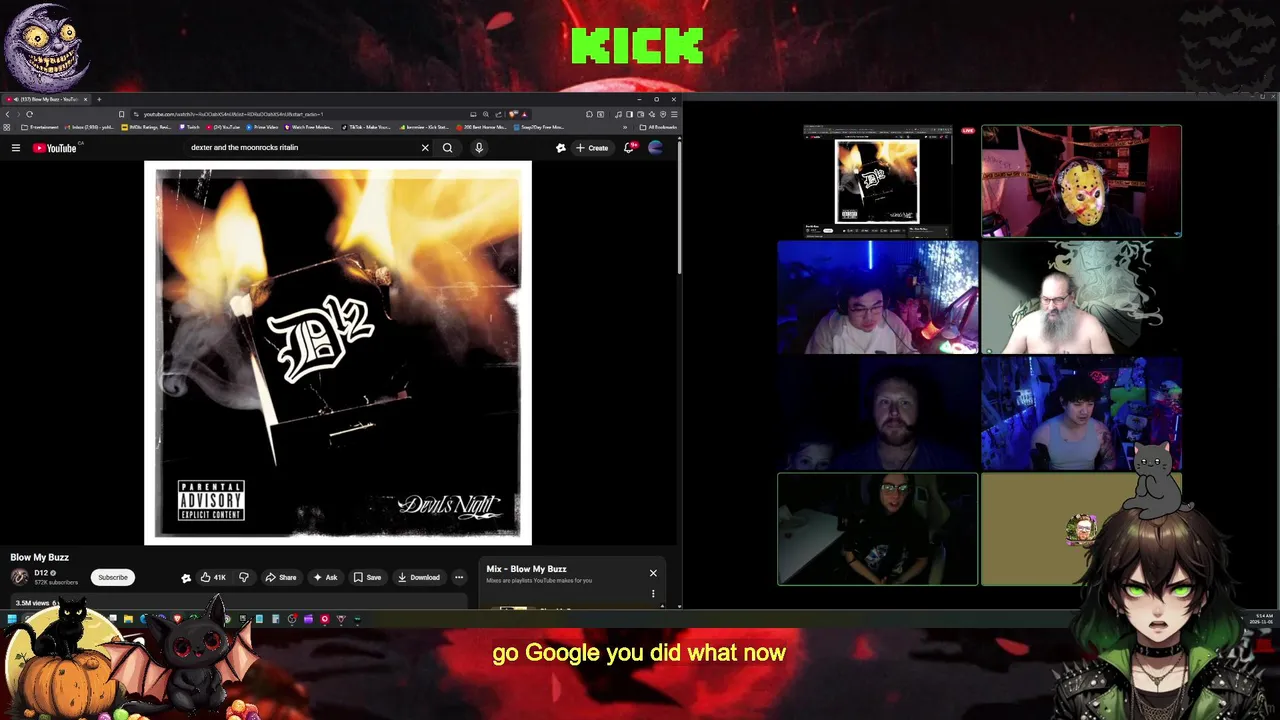1280x720 pixels.
Task: Click the Brave browser taskbar icon
Action: pyautogui.click(x=177, y=619)
